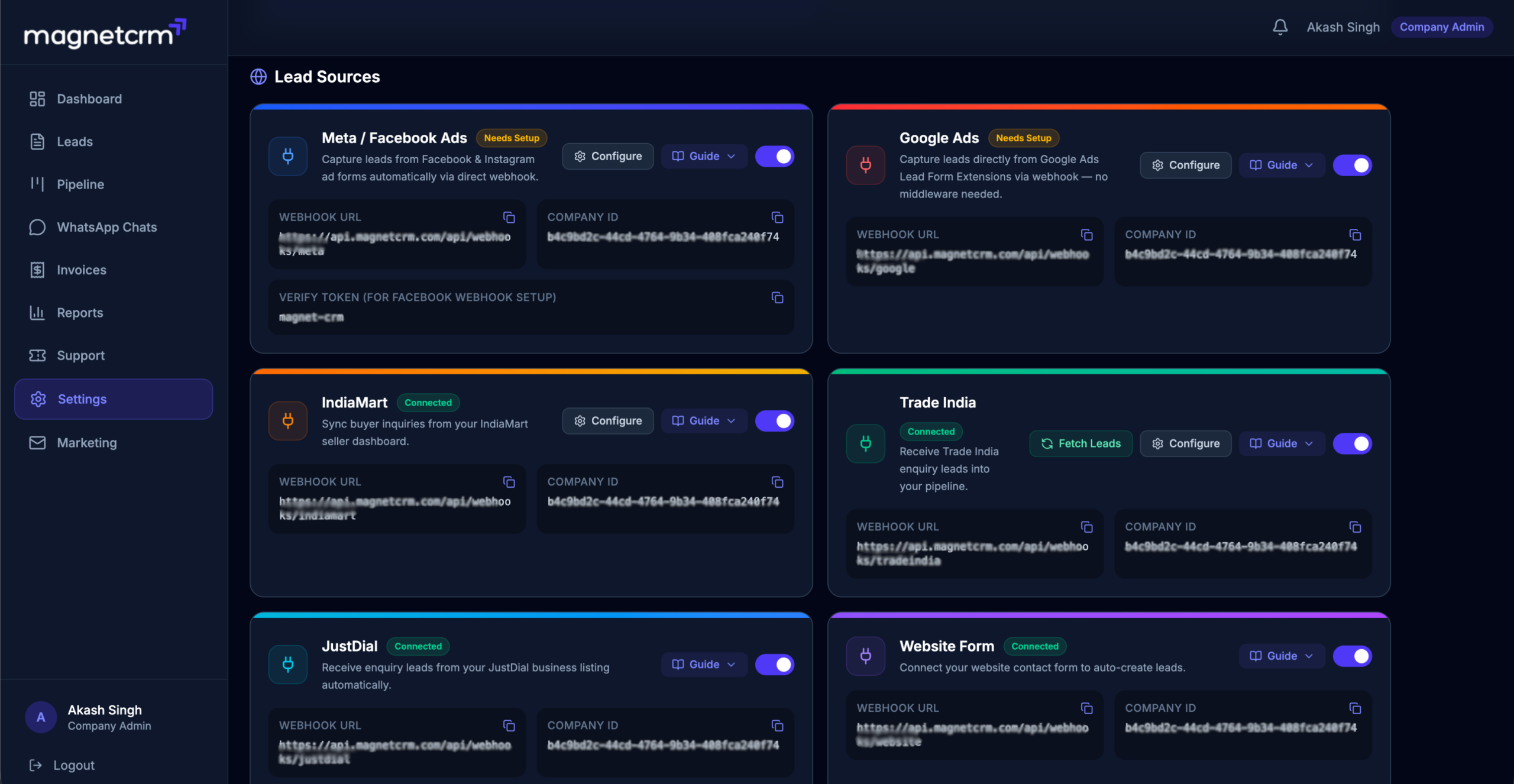Open Reports section
This screenshot has width=1514, height=784.
(x=114, y=313)
